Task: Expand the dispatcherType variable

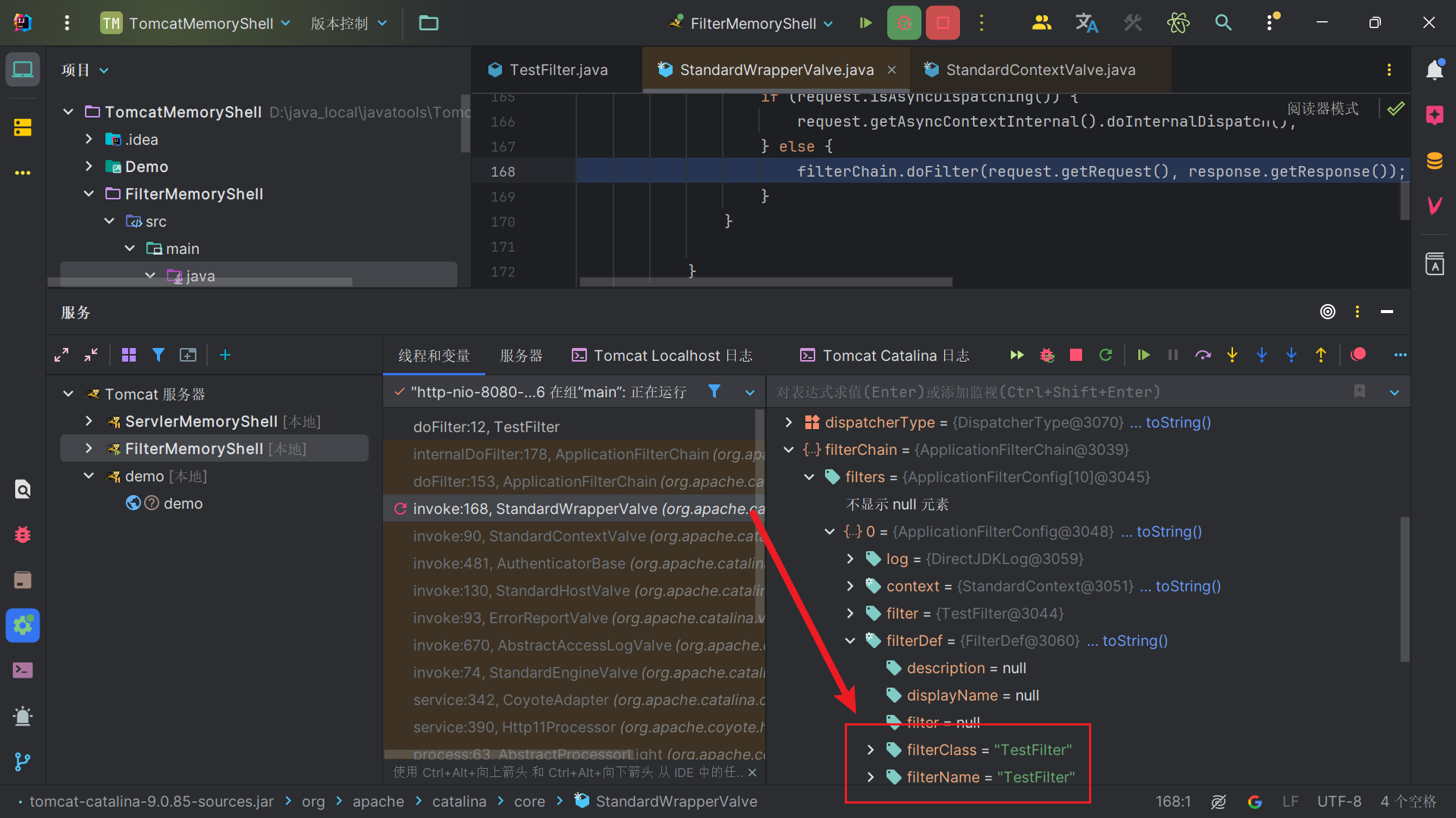Action: pos(789,422)
